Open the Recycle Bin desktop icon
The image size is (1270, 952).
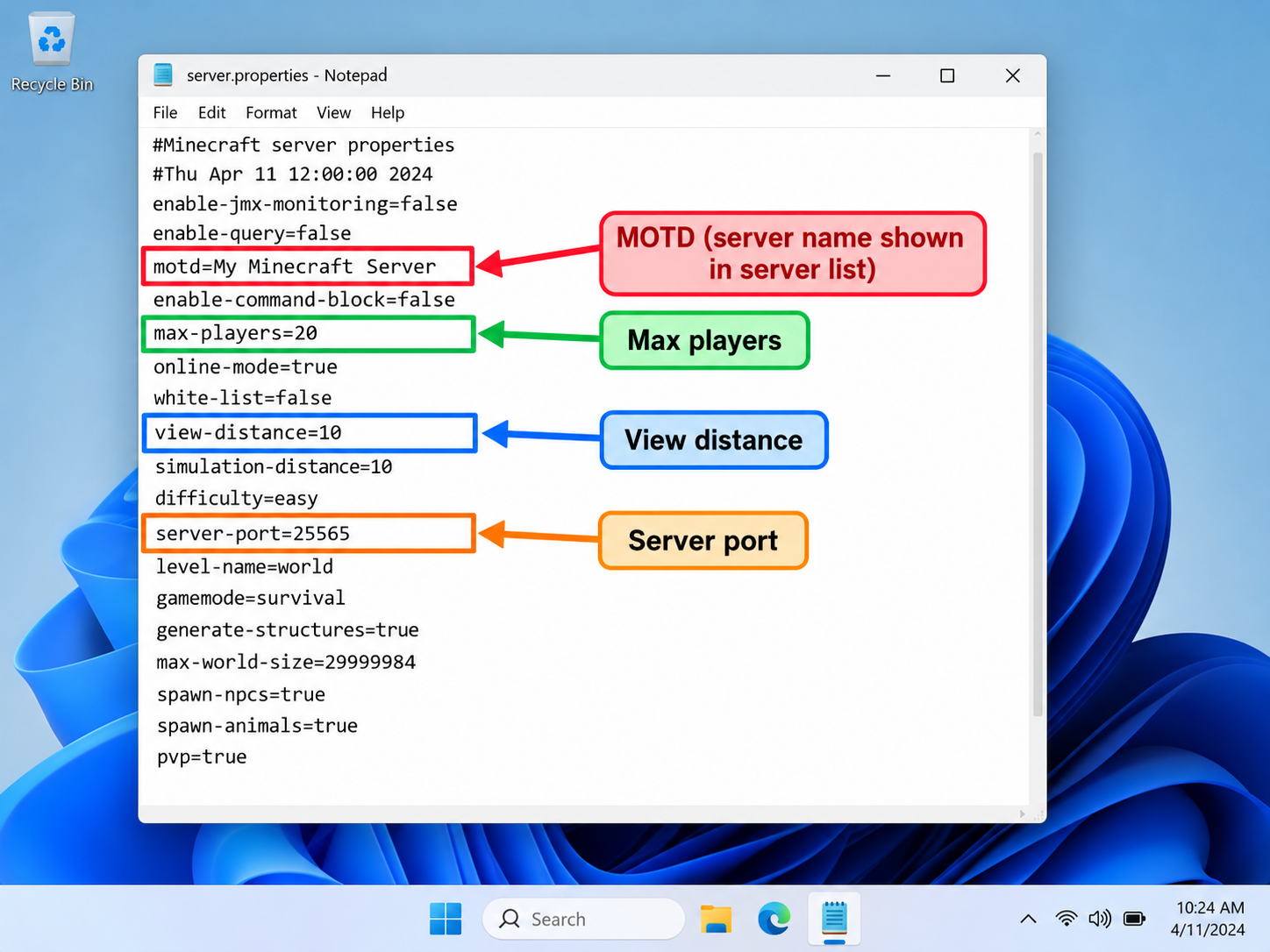[52, 53]
